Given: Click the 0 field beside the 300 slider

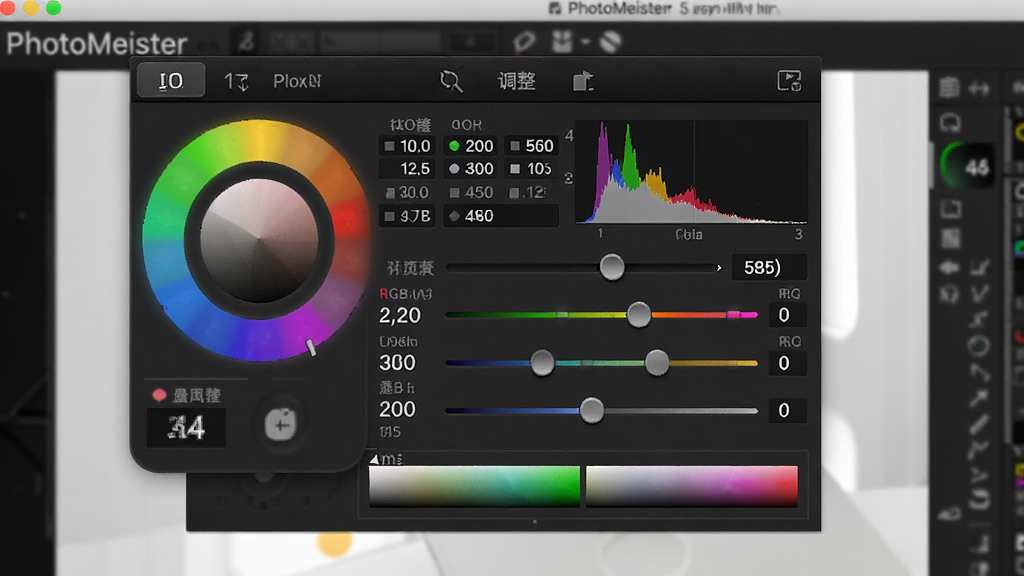Looking at the screenshot, I should pyautogui.click(x=786, y=362).
